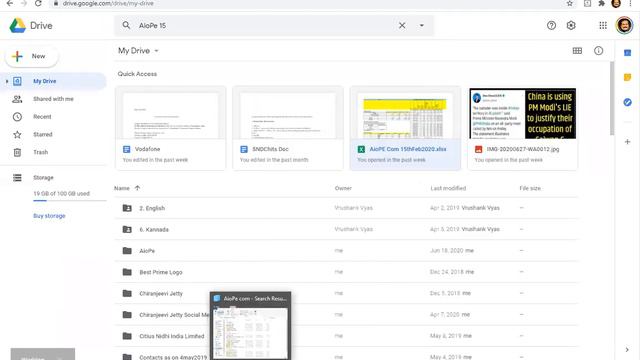
Task: Sort by the Name column header
Action: [122, 188]
